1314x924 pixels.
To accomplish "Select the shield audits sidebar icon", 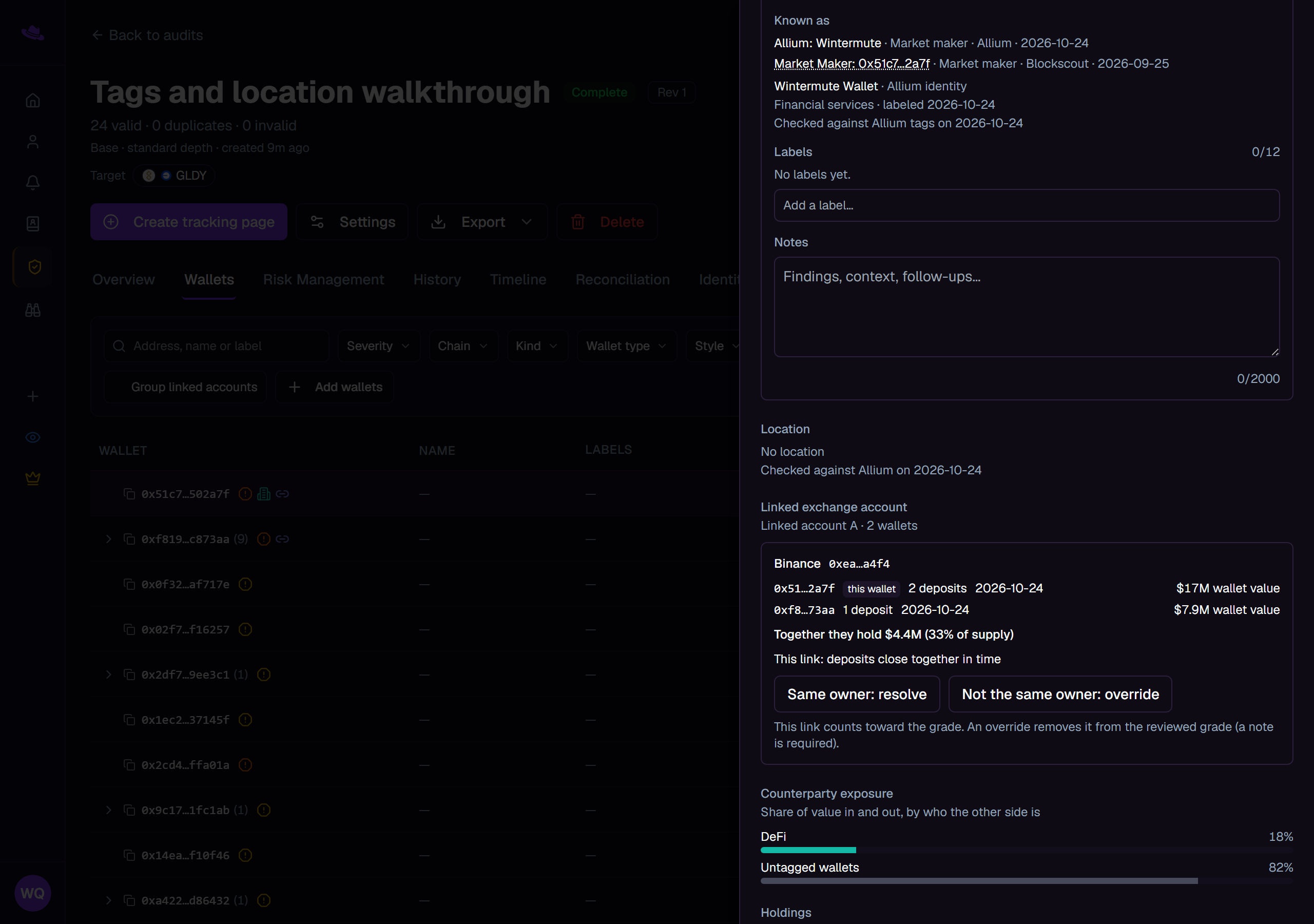I will click(34, 267).
